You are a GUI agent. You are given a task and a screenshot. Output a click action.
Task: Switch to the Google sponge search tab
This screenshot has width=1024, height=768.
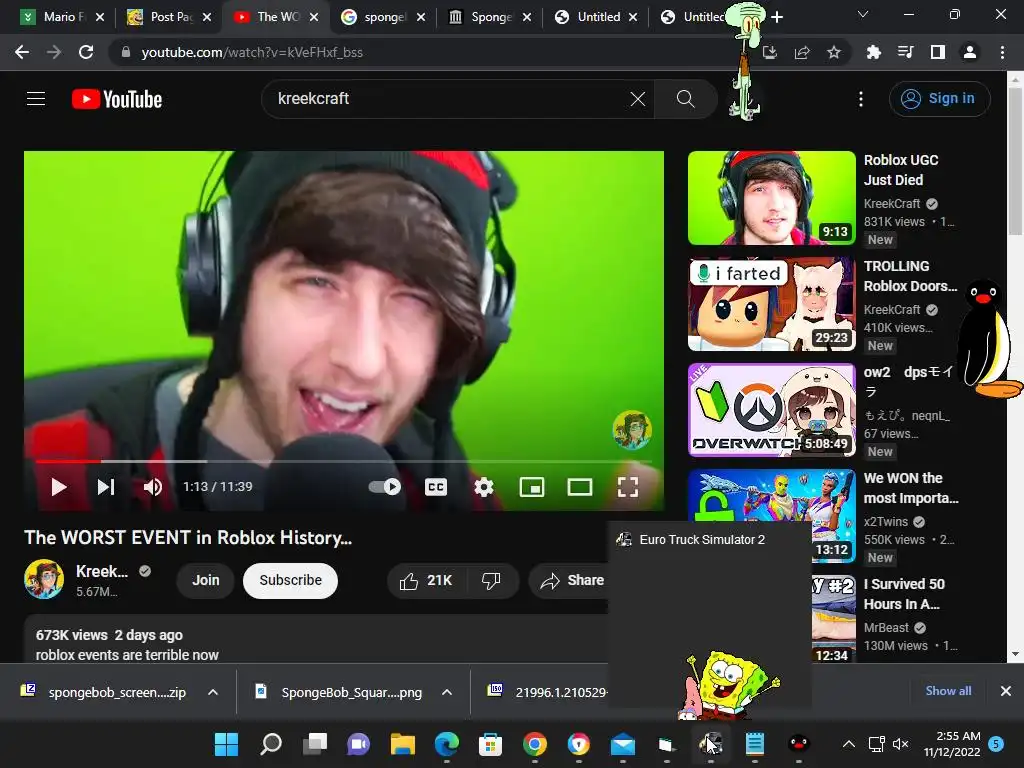384,17
